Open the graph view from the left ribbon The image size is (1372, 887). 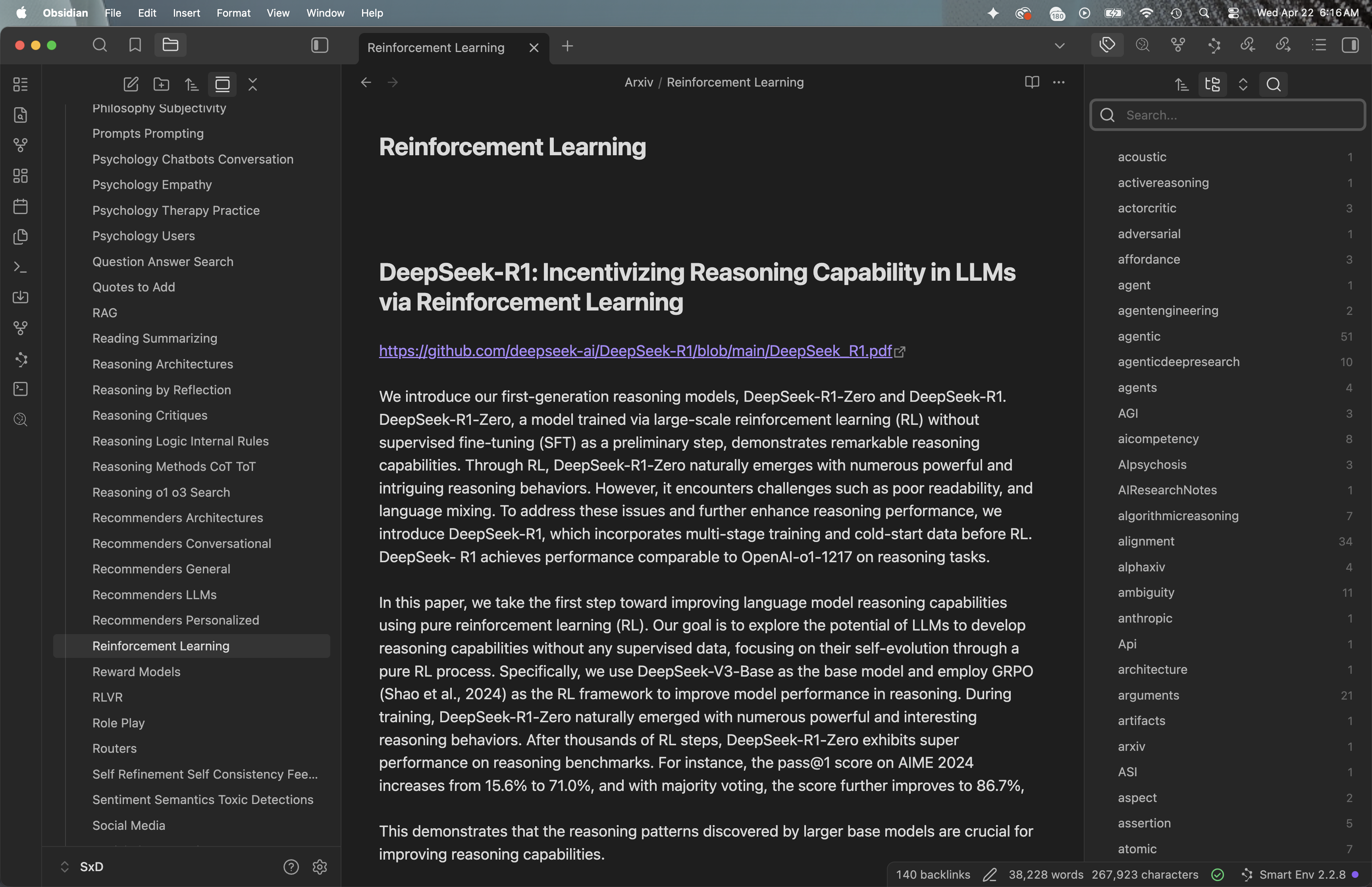click(20, 145)
